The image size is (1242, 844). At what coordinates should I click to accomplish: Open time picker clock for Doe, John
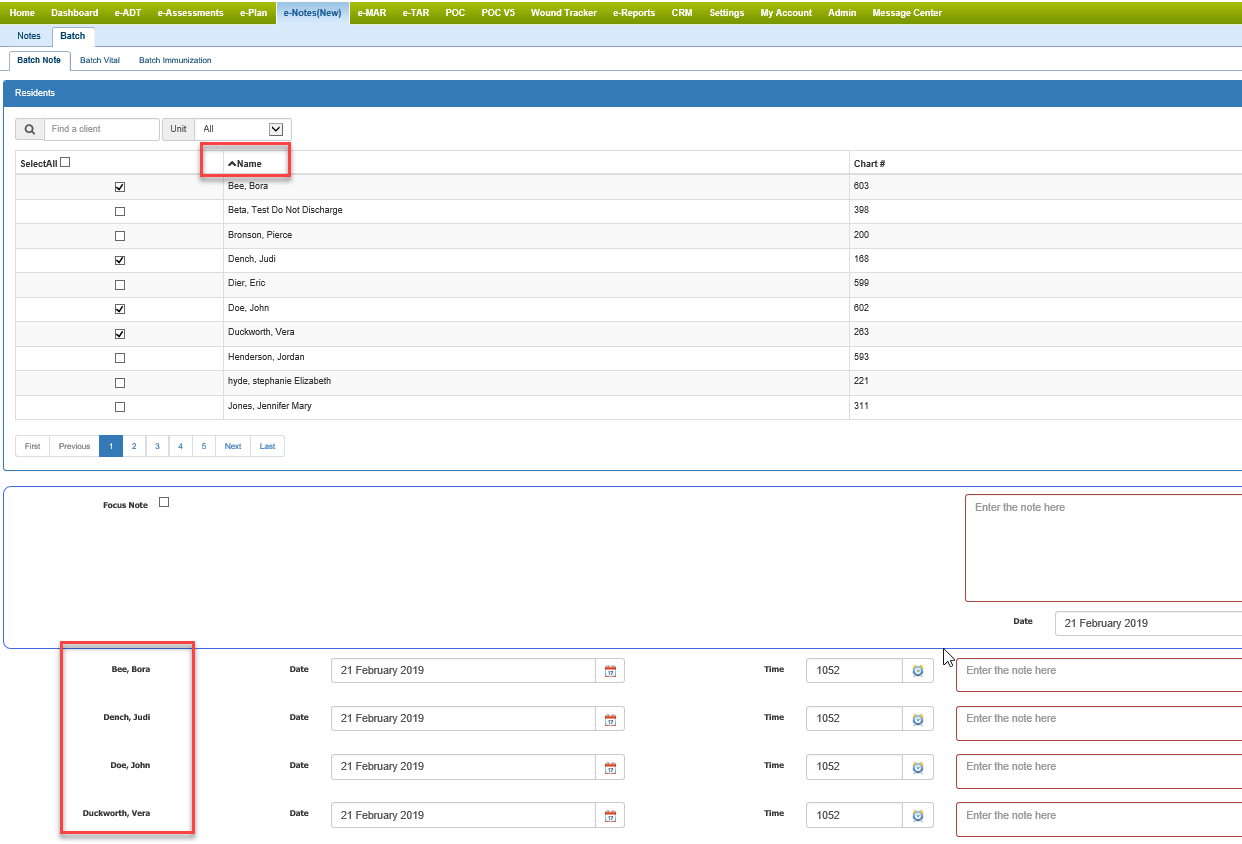tap(918, 767)
